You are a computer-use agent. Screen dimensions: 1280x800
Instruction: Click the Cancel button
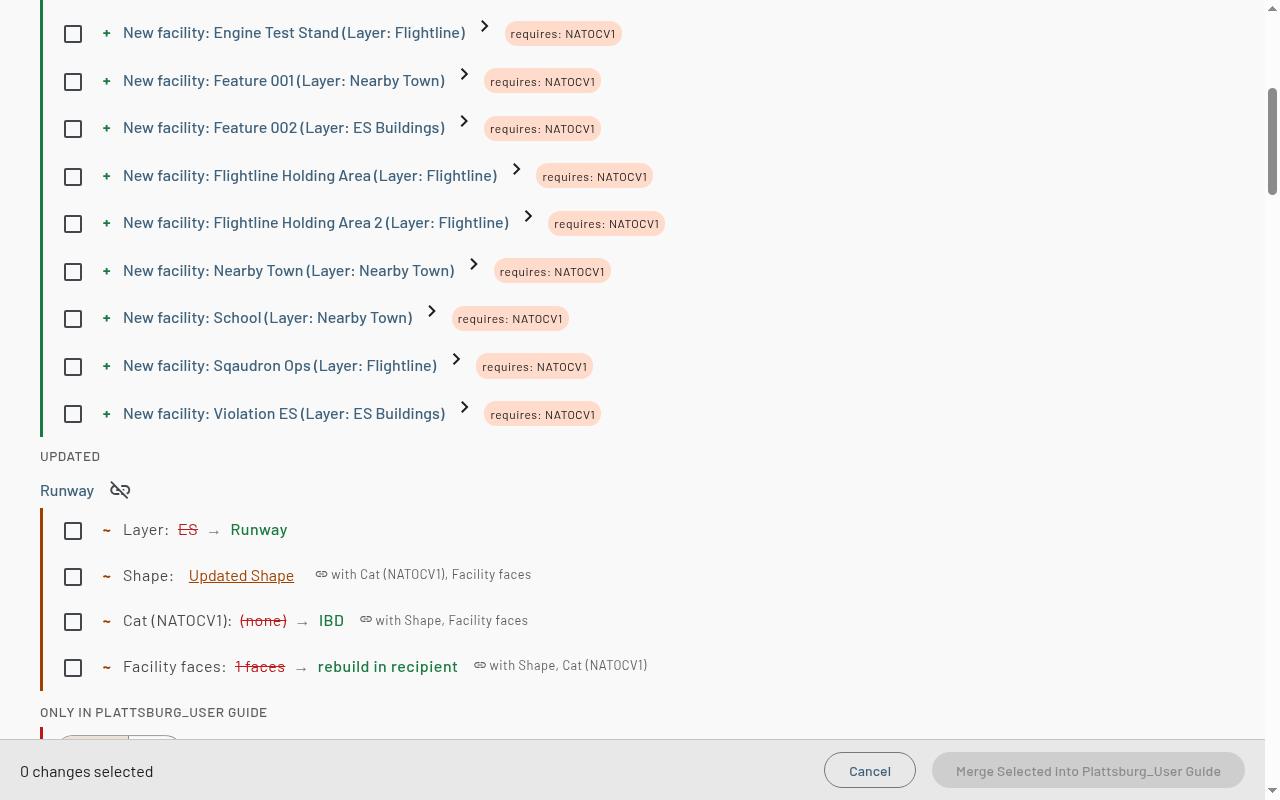point(870,771)
